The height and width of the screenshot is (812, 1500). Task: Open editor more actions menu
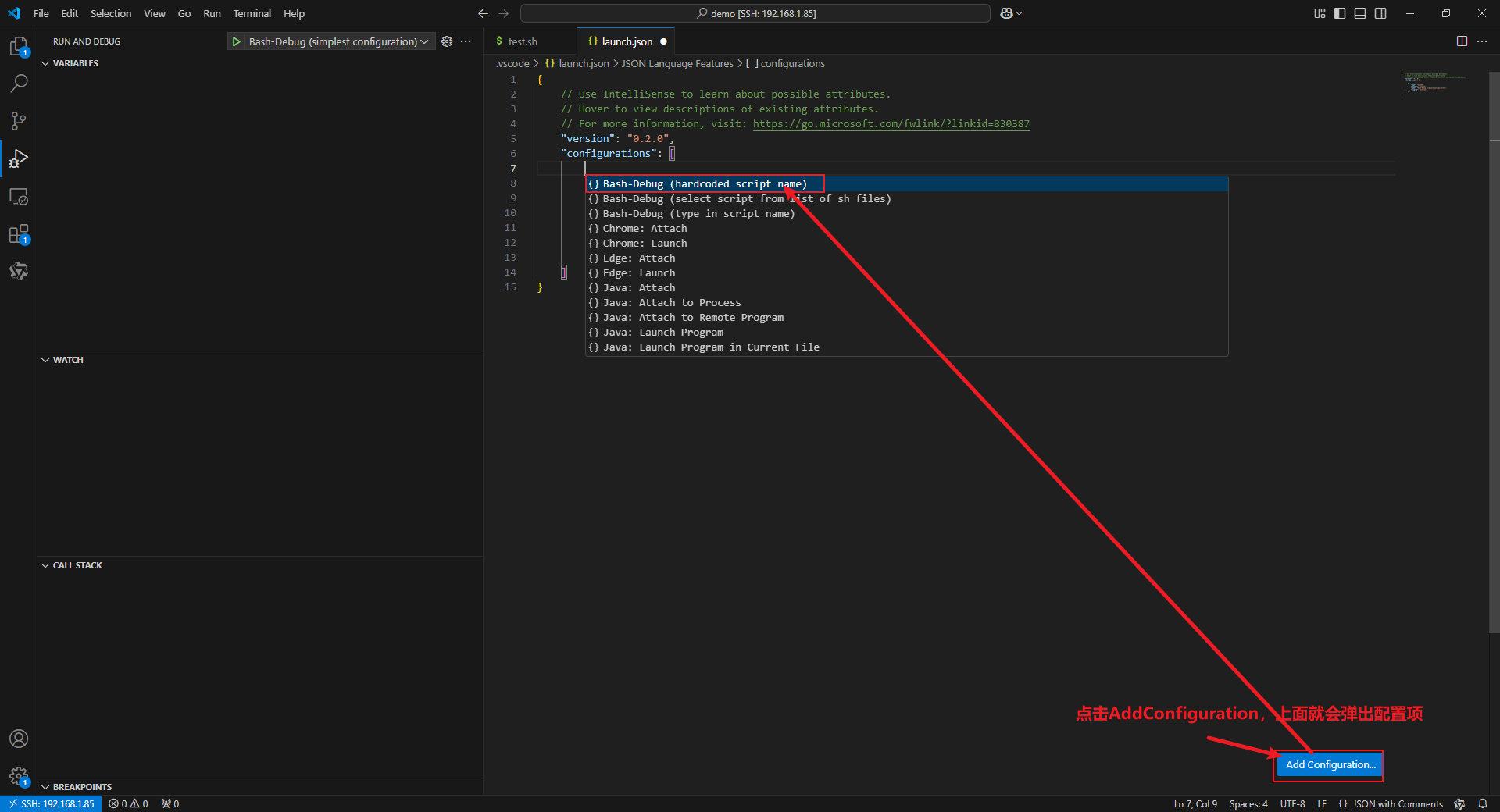[x=1482, y=41]
